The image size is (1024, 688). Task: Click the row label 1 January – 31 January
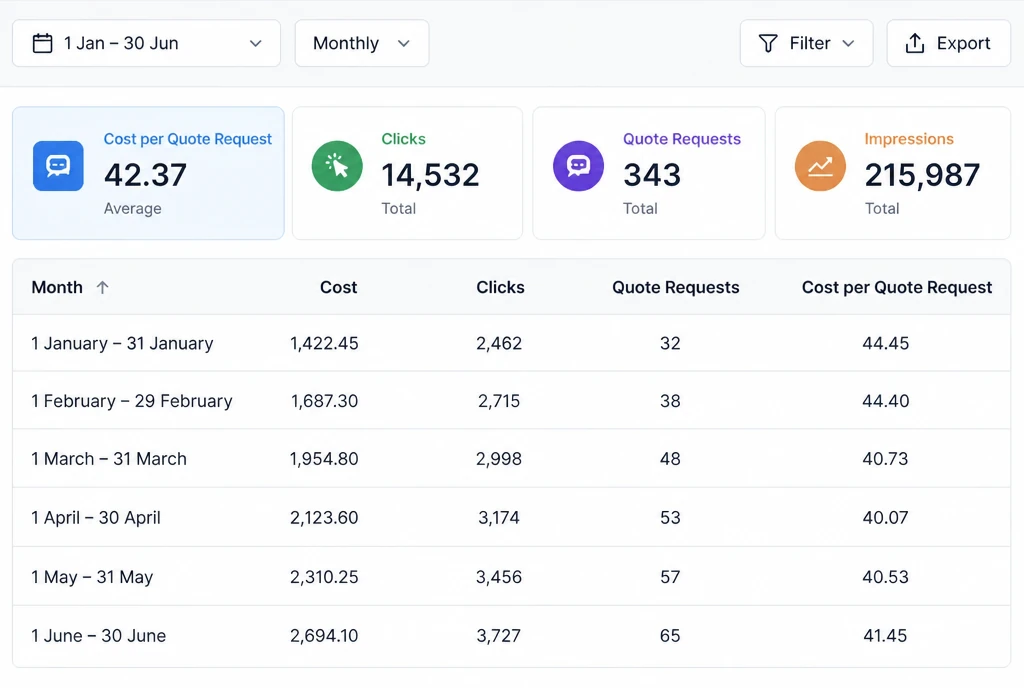[x=122, y=343]
